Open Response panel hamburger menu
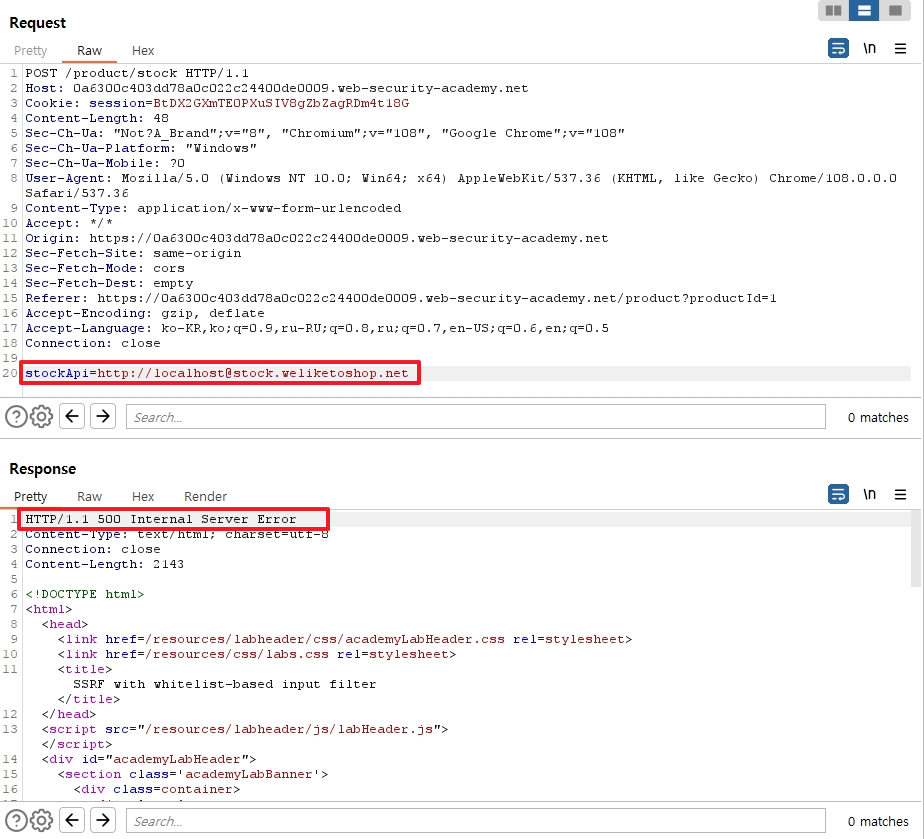Viewport: 924px width, 839px height. click(900, 494)
